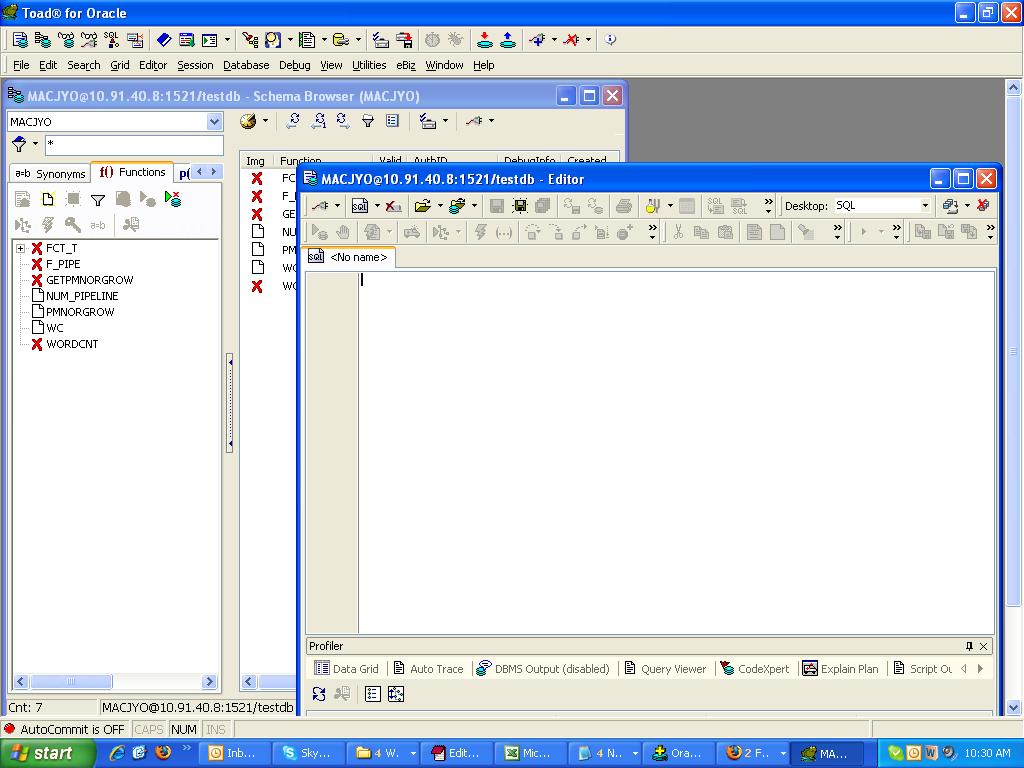1024x768 pixels.
Task: Click the create new function icon
Action: [x=47, y=200]
